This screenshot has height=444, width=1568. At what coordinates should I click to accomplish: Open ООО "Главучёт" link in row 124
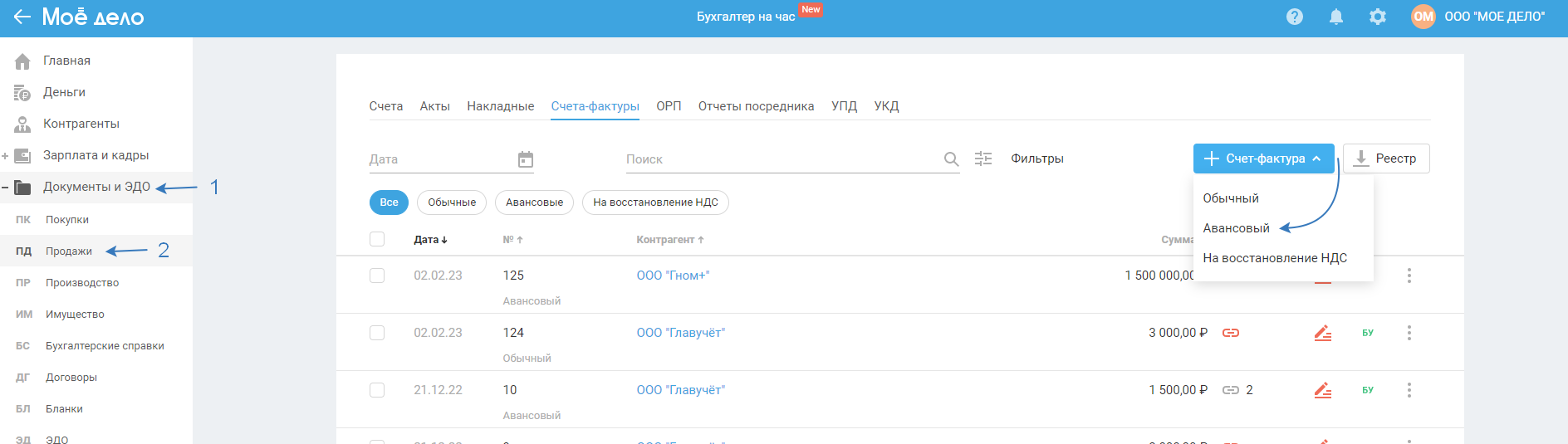681,333
